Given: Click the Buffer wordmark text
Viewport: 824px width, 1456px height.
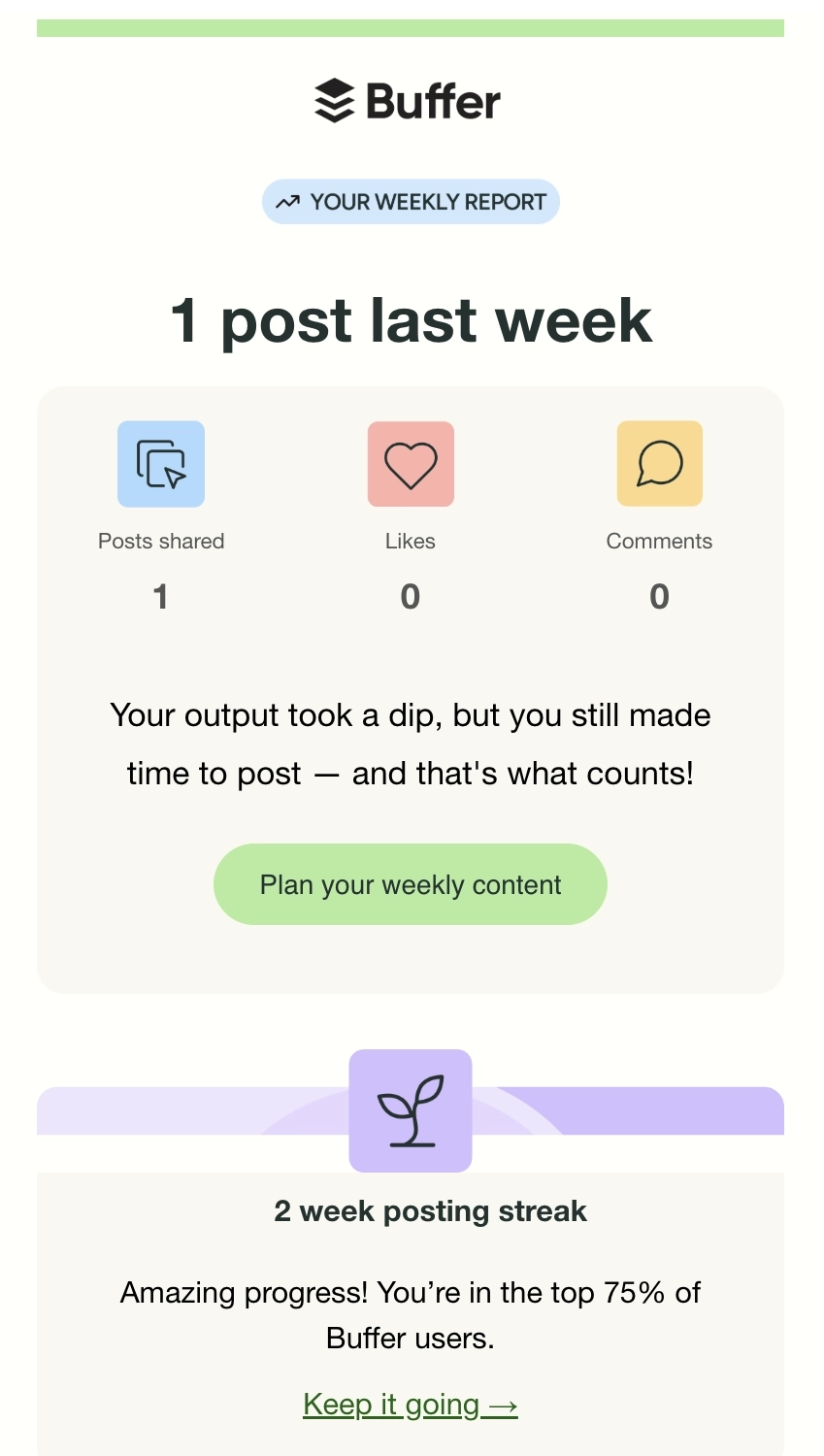Looking at the screenshot, I should coord(434,101).
